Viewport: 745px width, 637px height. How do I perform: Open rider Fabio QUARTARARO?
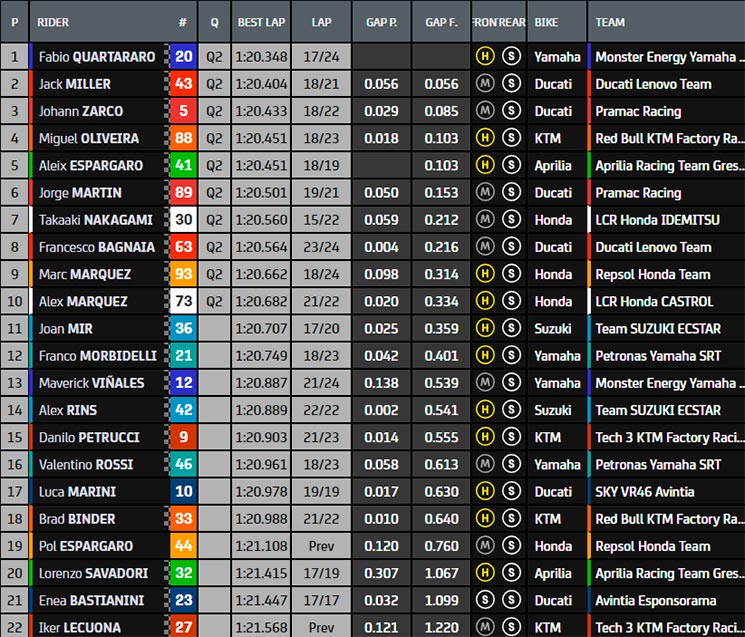[x=97, y=57]
